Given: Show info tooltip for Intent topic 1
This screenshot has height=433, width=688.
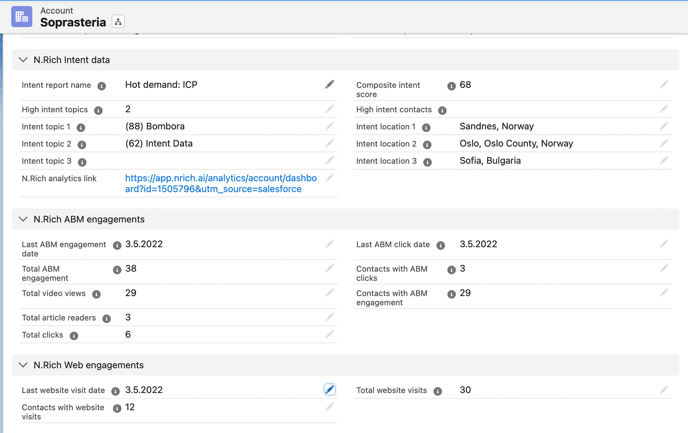Looking at the screenshot, I should click(x=81, y=128).
